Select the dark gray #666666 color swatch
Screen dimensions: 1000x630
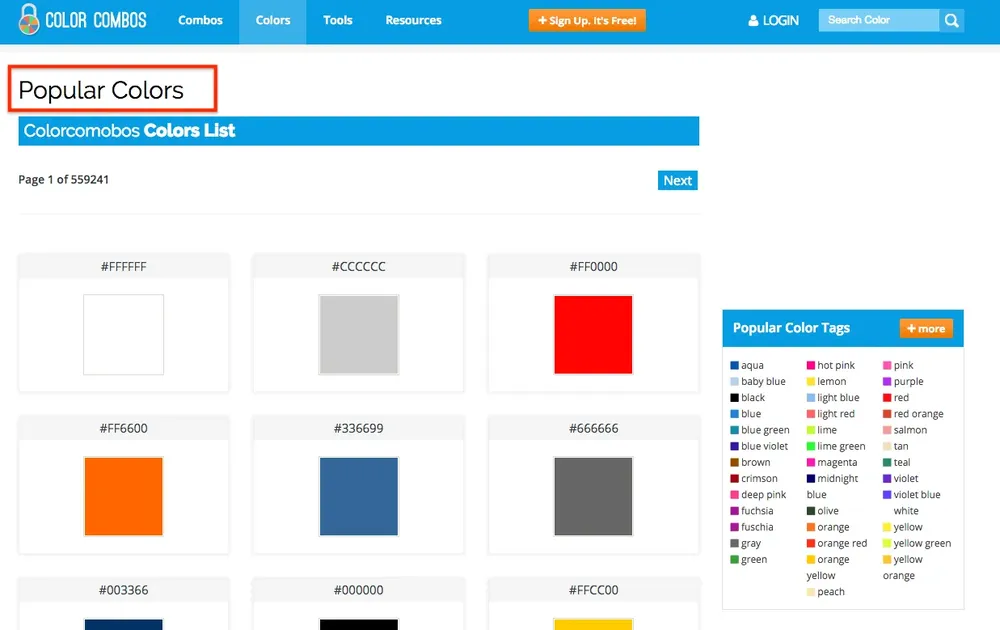pos(593,496)
